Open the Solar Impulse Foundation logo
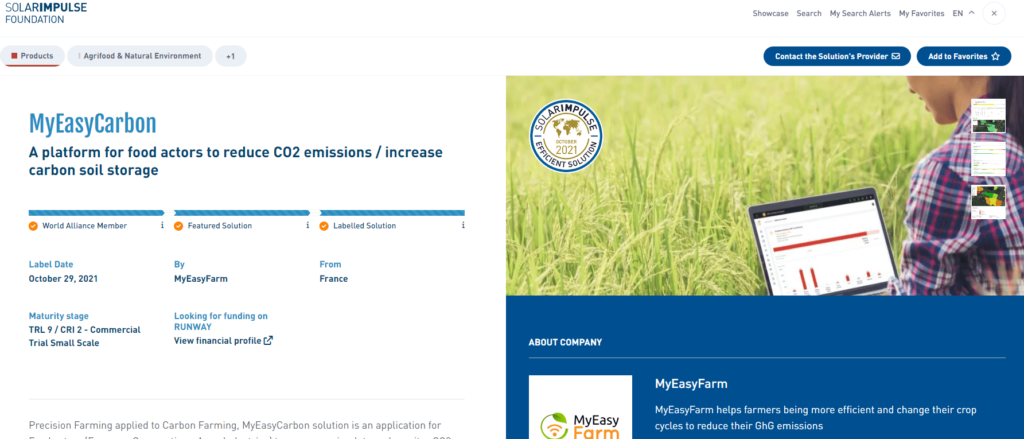Image resolution: width=1024 pixels, height=439 pixels. [46, 13]
